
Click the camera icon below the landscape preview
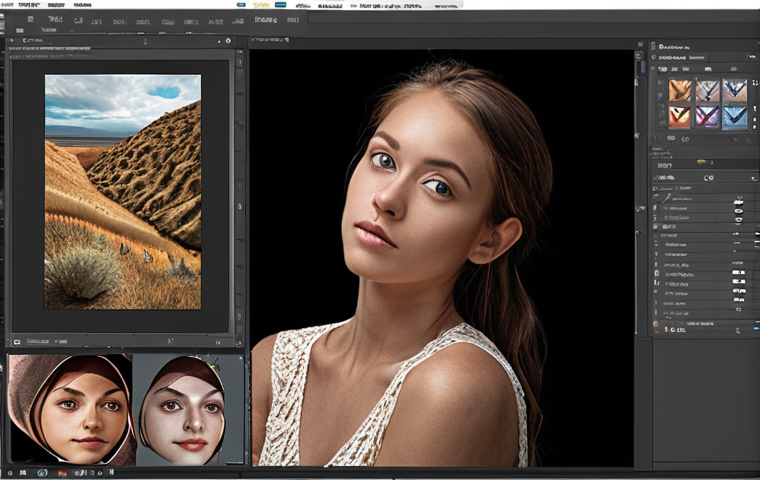coord(17,342)
